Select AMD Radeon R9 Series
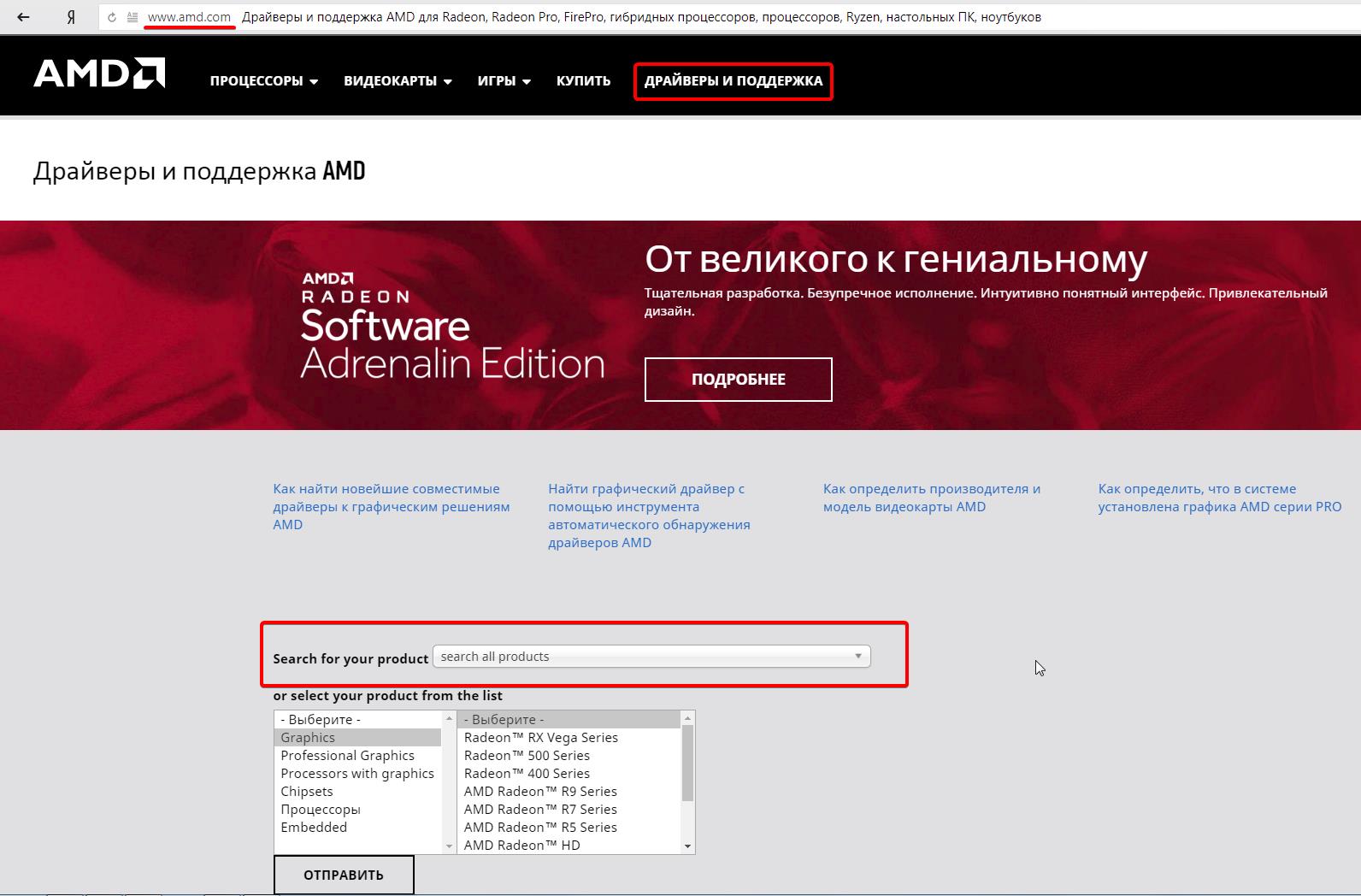Screen dimensions: 1361x896 [569, 791]
